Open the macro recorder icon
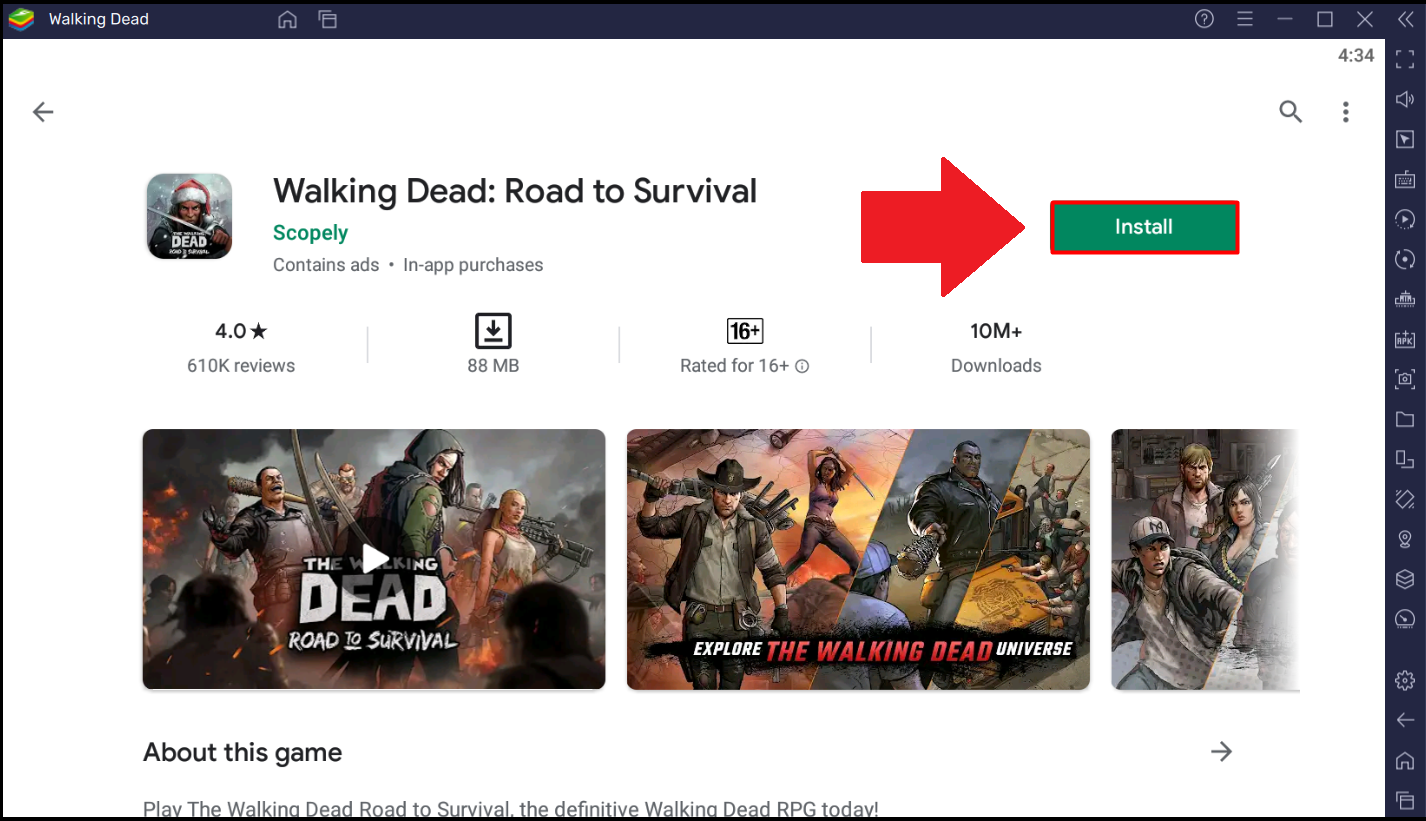The width and height of the screenshot is (1426, 821). [1405, 219]
